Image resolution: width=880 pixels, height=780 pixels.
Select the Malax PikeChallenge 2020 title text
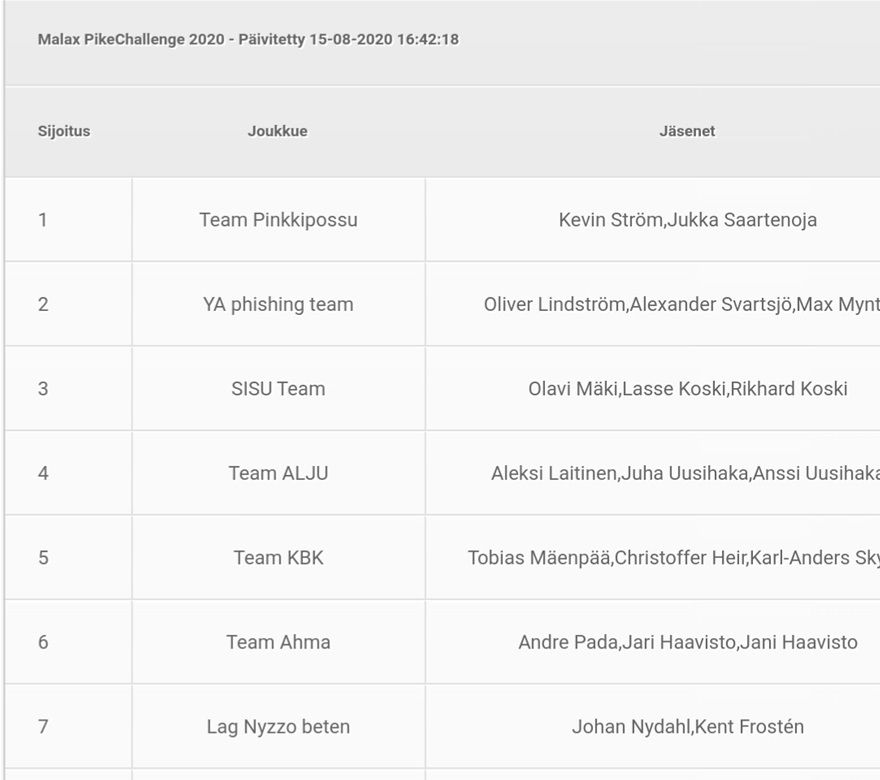click(x=248, y=39)
